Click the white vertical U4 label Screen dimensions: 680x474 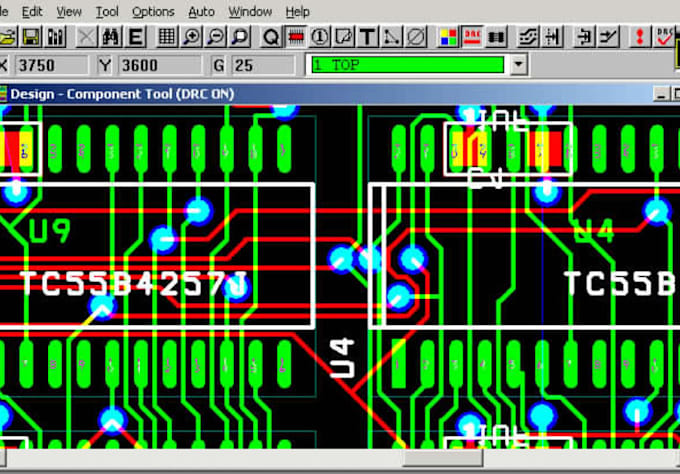[342, 358]
